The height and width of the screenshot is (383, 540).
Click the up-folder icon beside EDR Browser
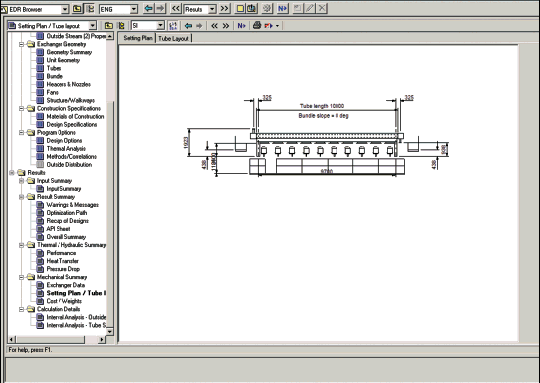[77, 9]
